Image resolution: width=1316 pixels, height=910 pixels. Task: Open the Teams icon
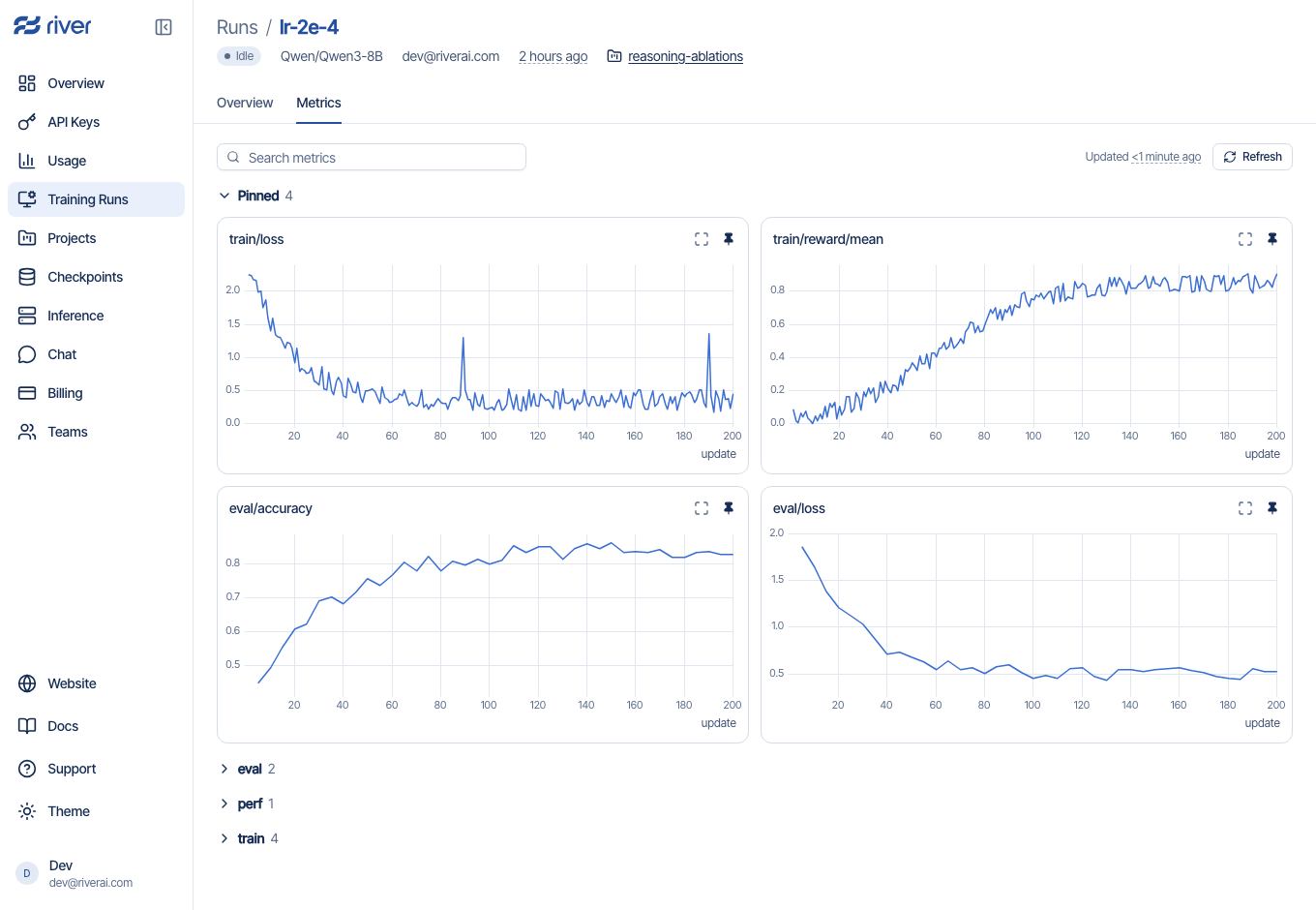pos(27,432)
